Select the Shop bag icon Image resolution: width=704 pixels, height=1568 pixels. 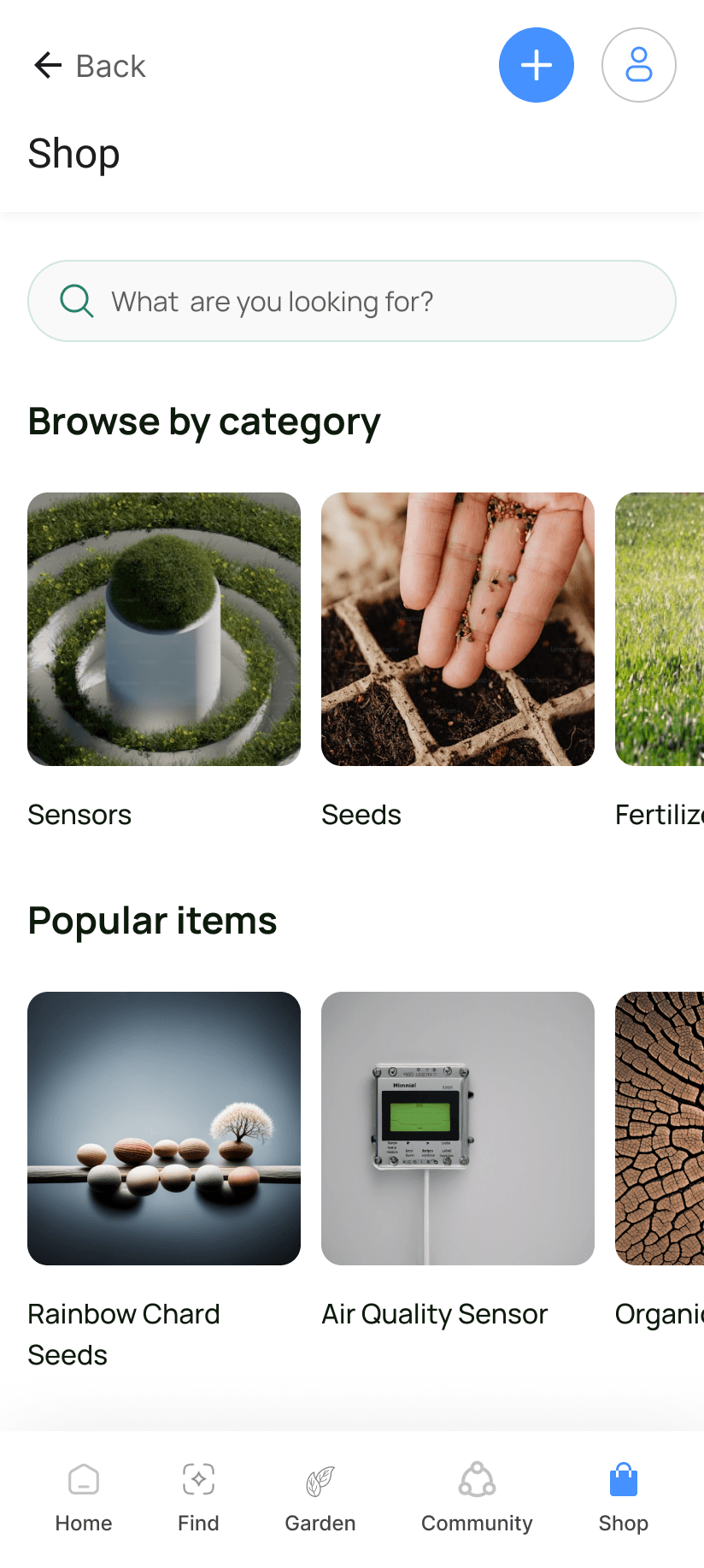(x=624, y=1479)
